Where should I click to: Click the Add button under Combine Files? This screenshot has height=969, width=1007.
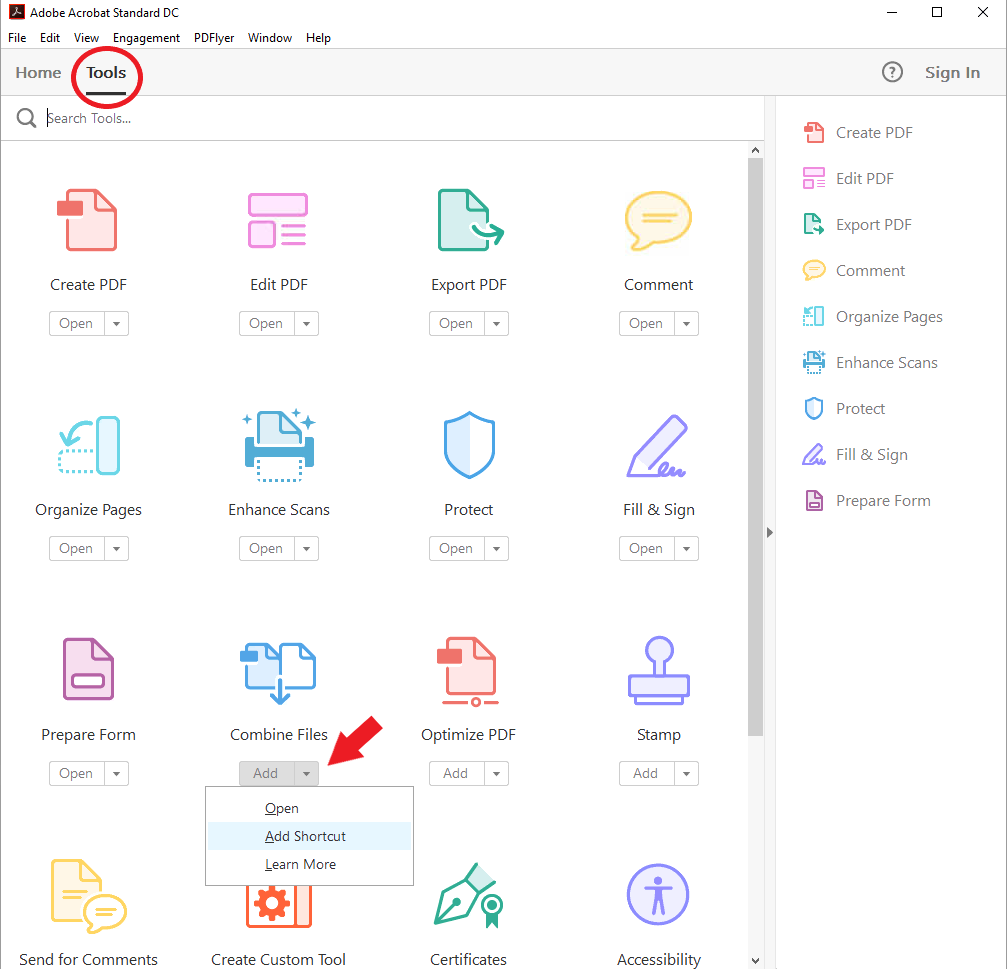click(267, 773)
